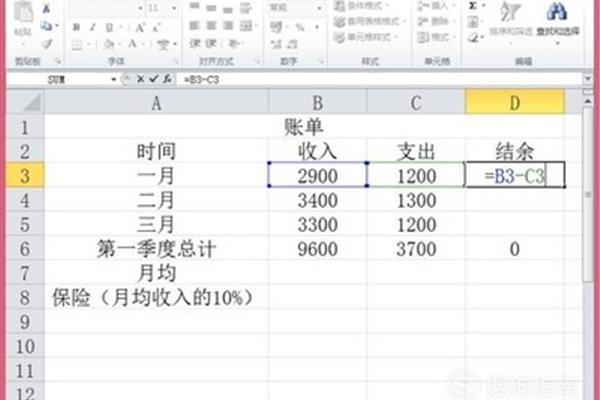Screen dimensions: 600x400
Task: Open font group dialog launcher
Action: coord(176,61)
